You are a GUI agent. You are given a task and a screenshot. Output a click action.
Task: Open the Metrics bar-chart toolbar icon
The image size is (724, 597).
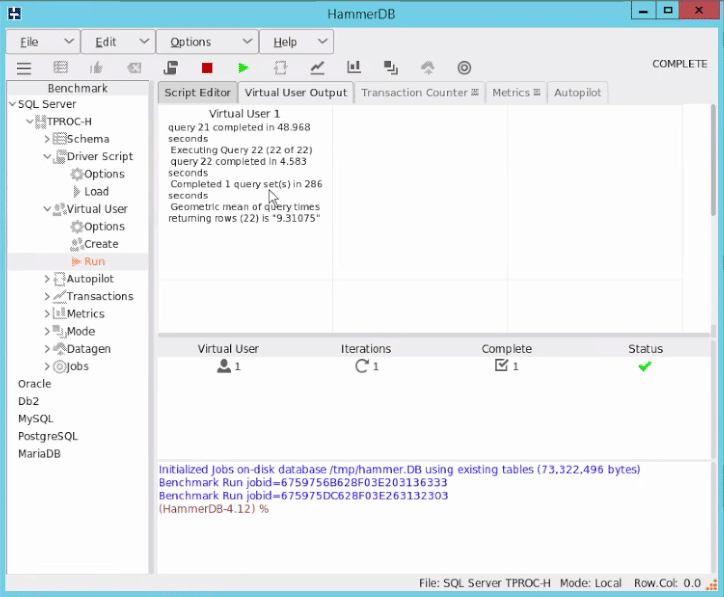354,67
